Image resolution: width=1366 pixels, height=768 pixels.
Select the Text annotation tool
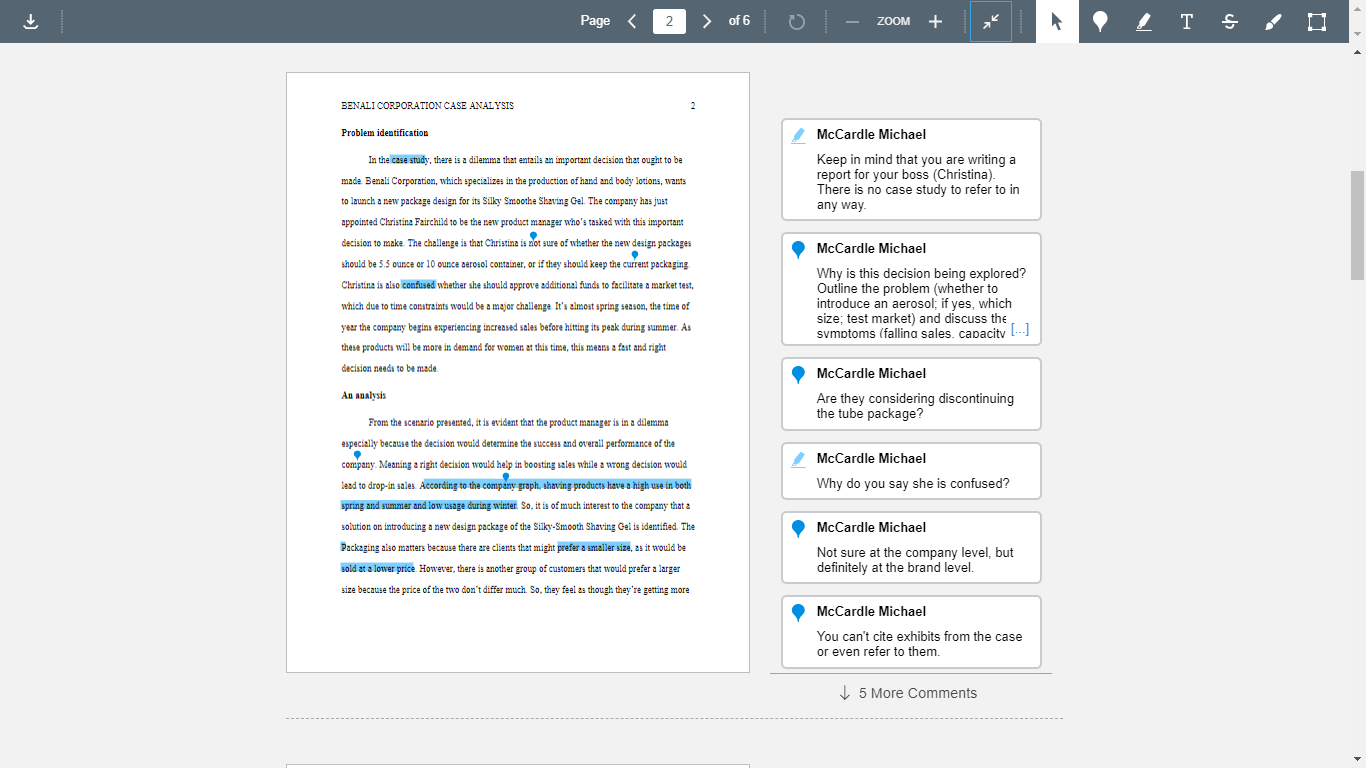(x=1187, y=21)
